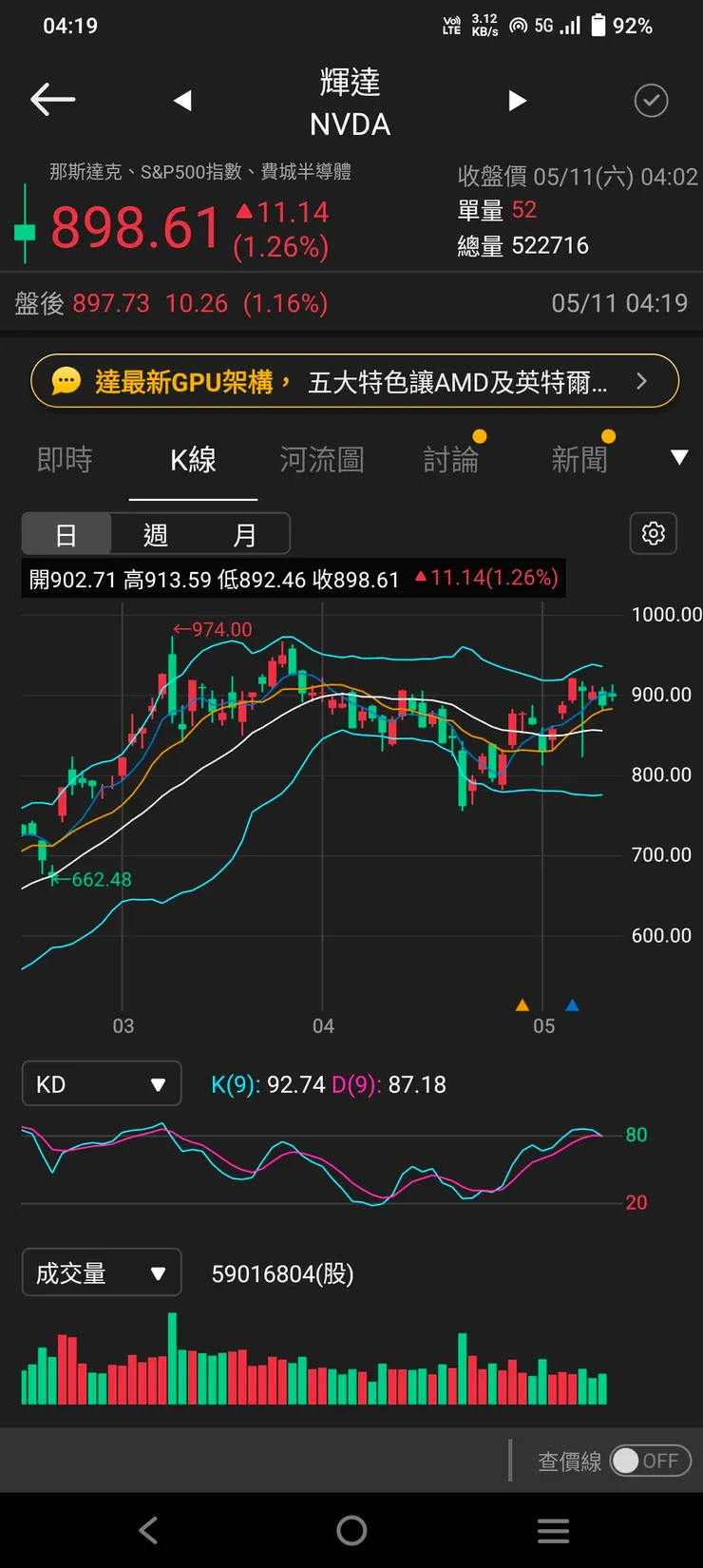Select the K線 tab

193,460
